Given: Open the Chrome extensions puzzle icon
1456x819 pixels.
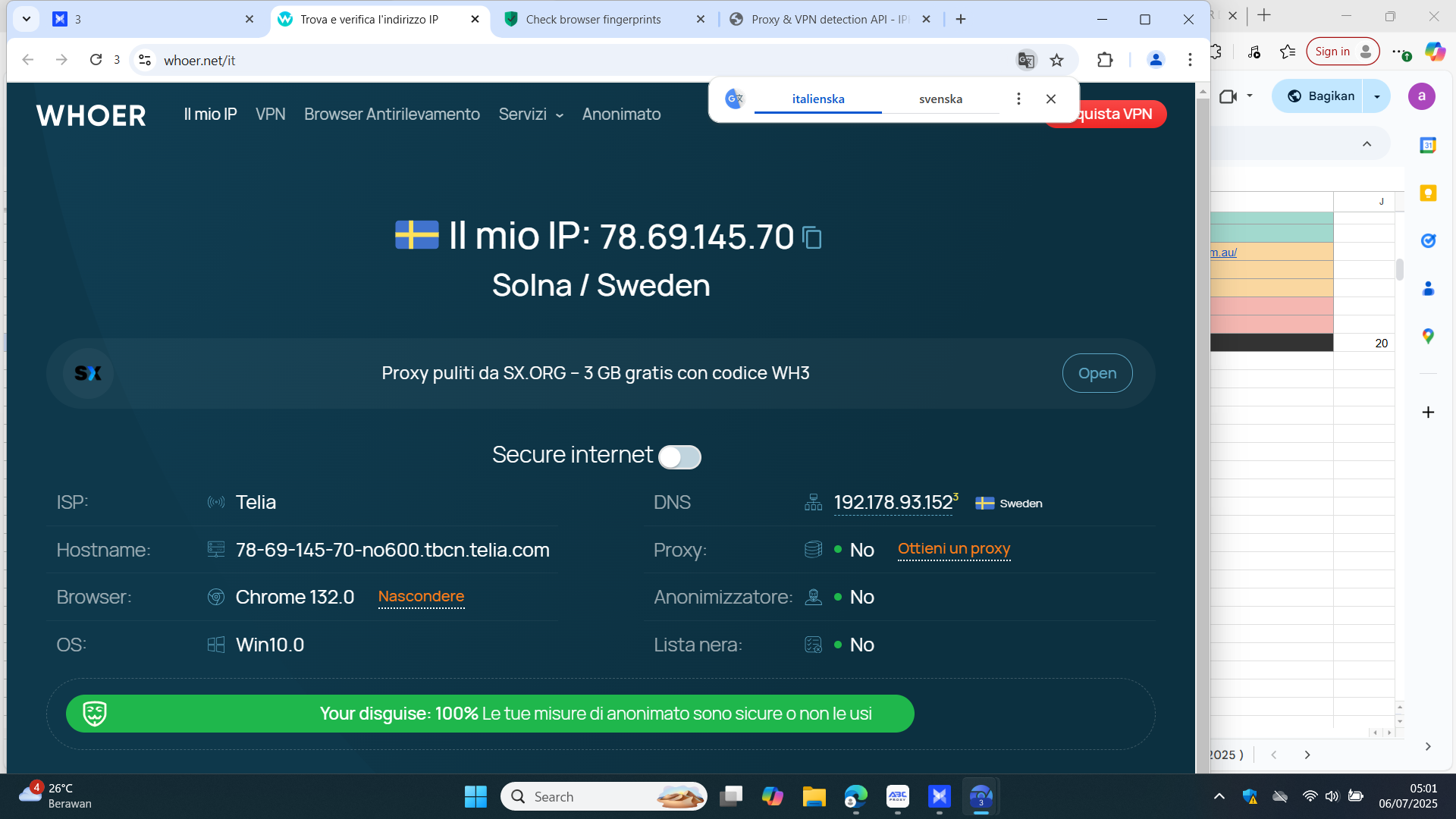Looking at the screenshot, I should click(1105, 60).
